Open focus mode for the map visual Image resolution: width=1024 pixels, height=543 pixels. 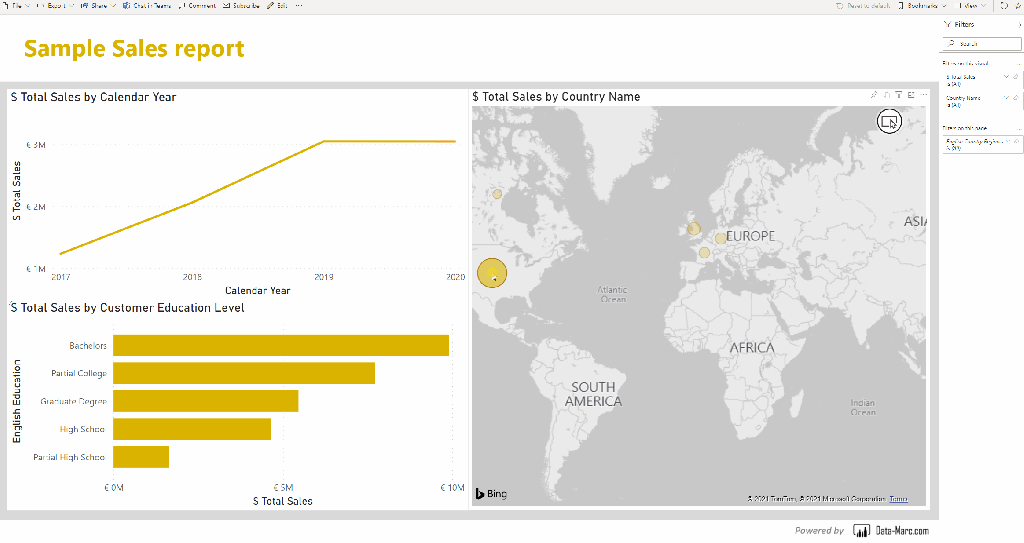tap(911, 95)
